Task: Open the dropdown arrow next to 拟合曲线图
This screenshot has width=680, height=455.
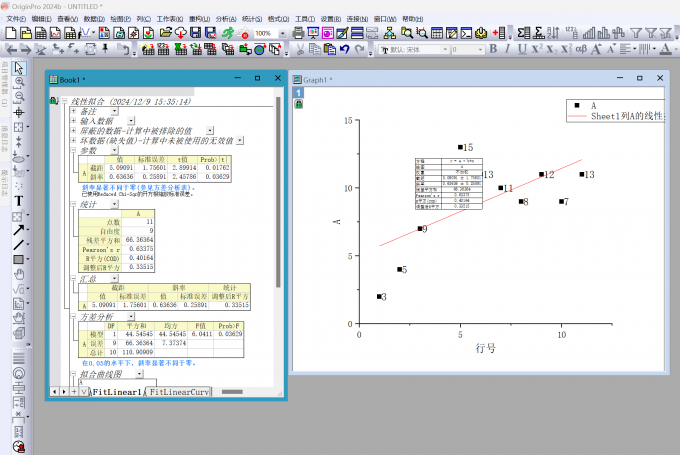Action: click(x=139, y=374)
